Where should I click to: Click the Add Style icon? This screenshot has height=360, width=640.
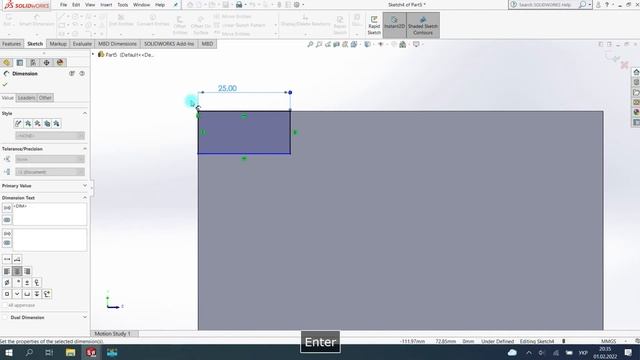click(x=28, y=123)
